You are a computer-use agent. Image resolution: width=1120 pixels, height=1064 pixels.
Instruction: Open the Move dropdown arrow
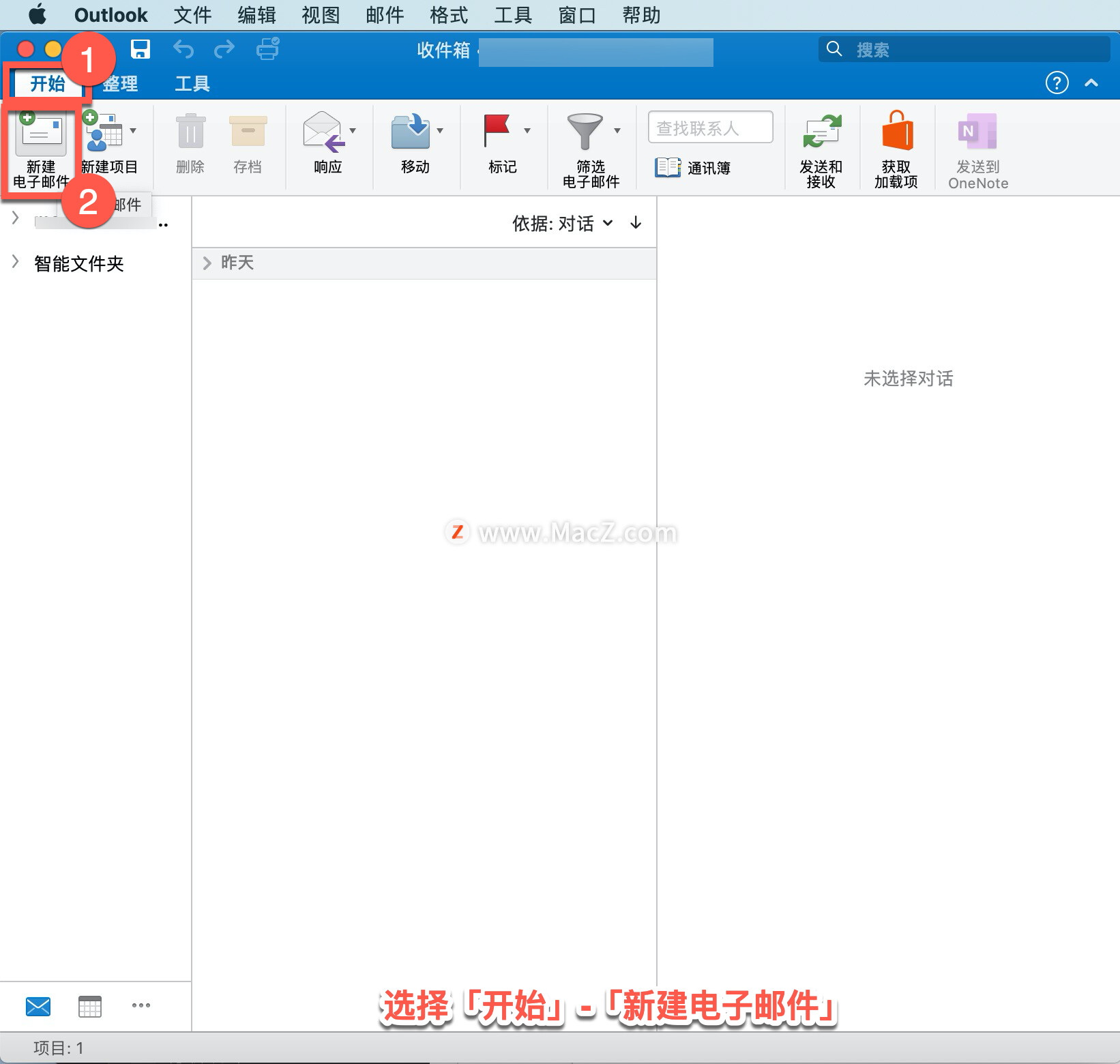point(440,130)
